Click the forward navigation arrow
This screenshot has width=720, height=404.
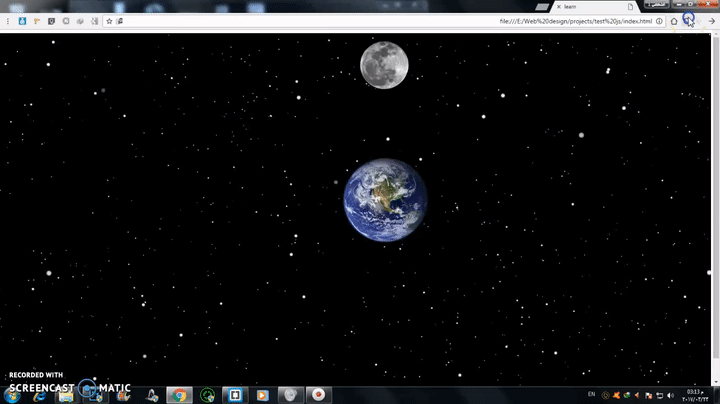point(712,20)
